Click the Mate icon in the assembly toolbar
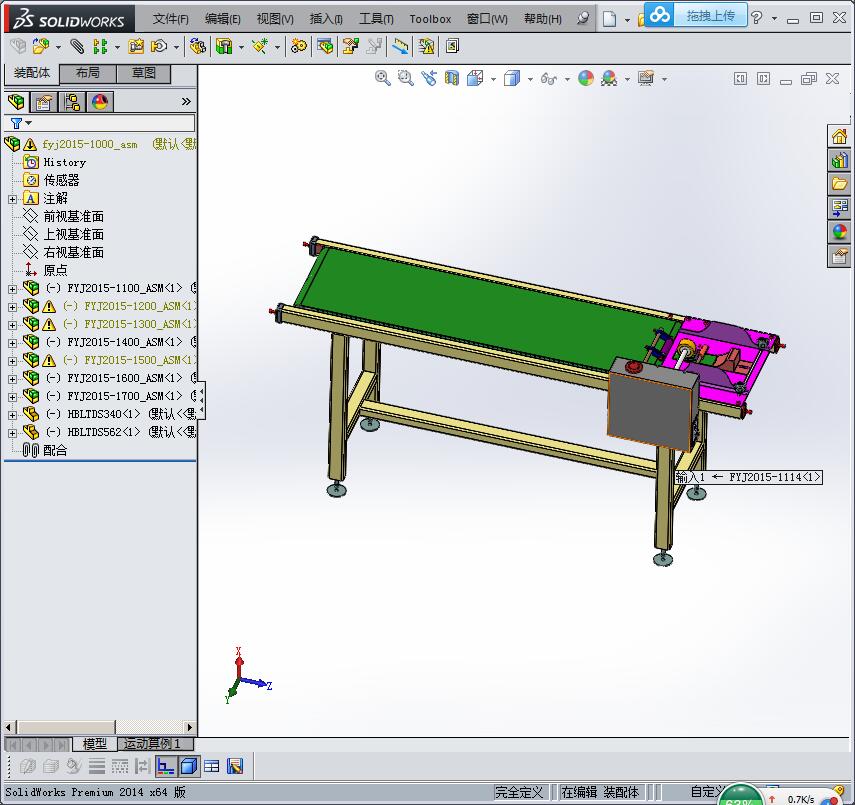Screen dimensions: 855x805 coord(77,46)
